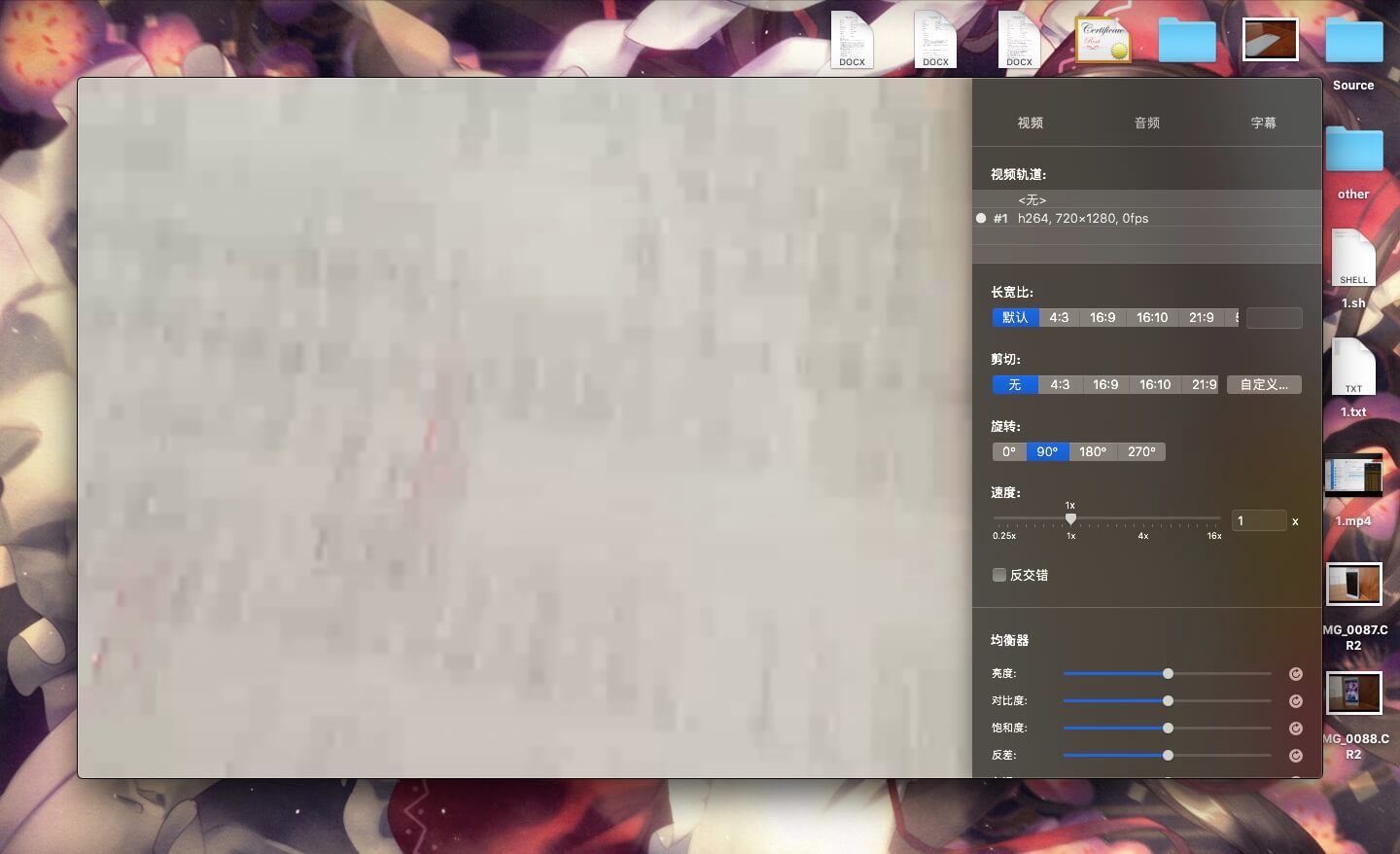Set rotation to 180°
1400x854 pixels.
click(1092, 451)
